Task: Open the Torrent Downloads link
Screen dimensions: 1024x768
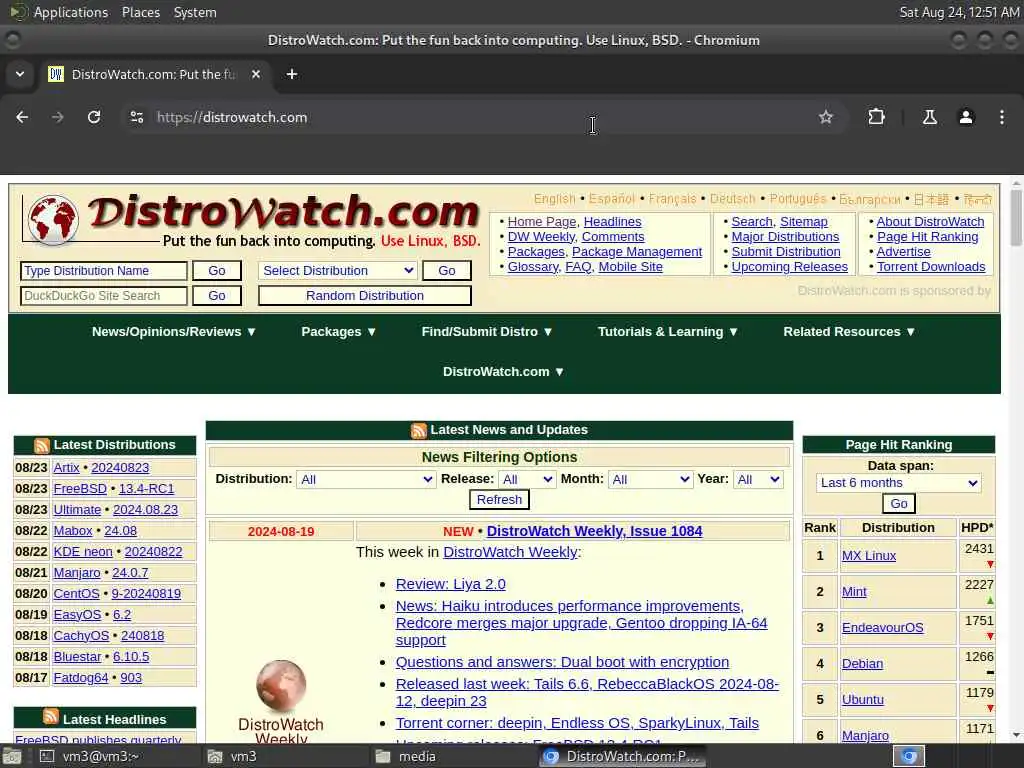Action: 931,266
